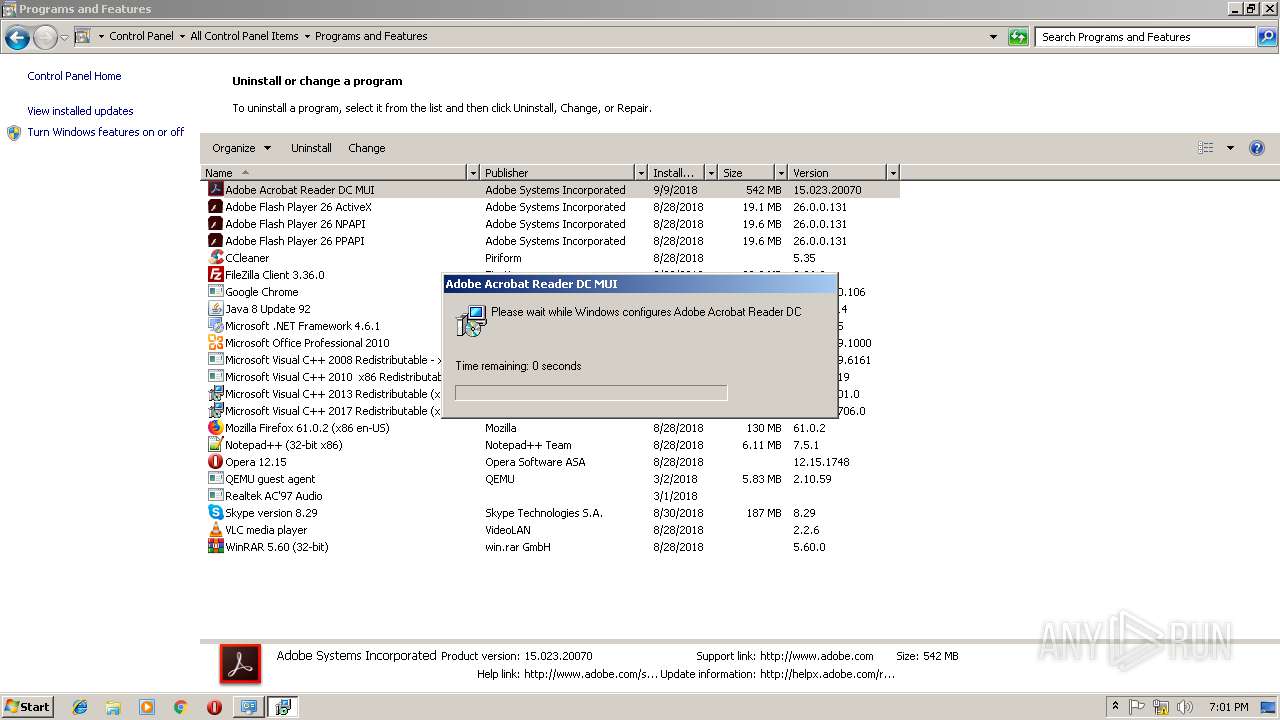Click the Realtek AC'97 Audio icon
This screenshot has width=1280, height=720.
coord(215,496)
